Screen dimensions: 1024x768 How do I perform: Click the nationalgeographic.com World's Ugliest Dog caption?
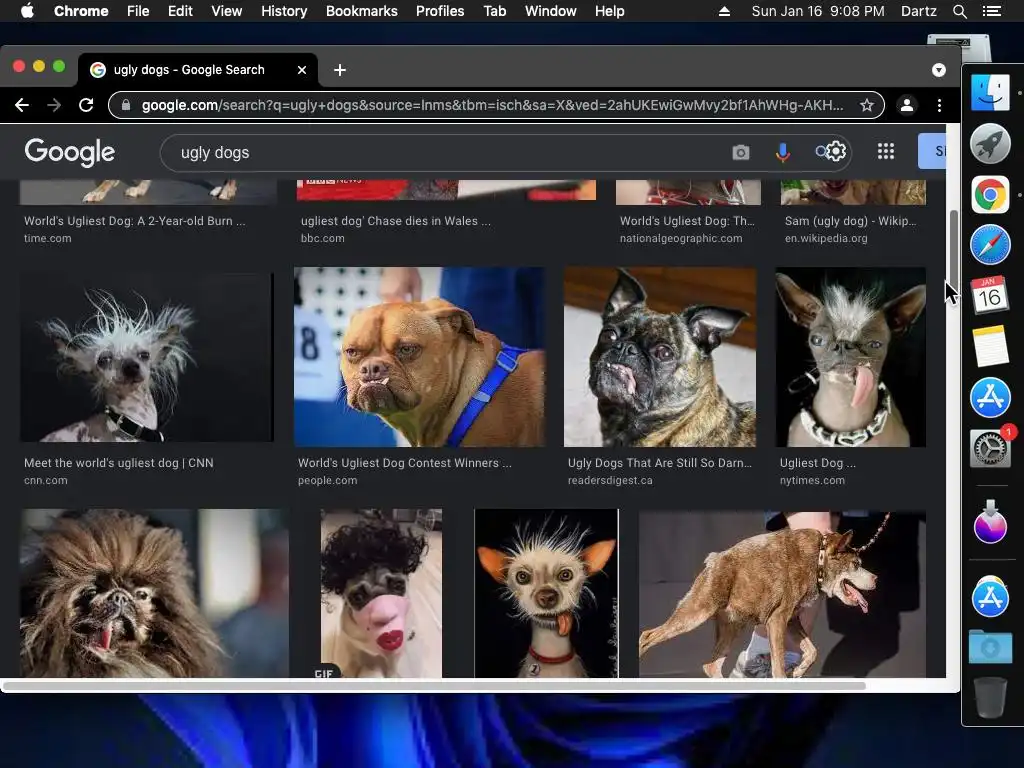687,221
